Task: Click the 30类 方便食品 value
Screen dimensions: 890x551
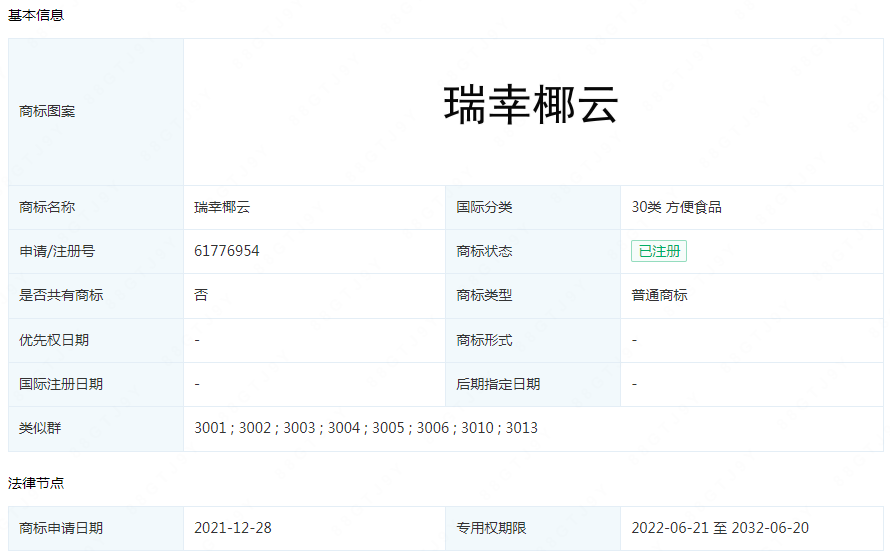Action: pyautogui.click(x=677, y=207)
